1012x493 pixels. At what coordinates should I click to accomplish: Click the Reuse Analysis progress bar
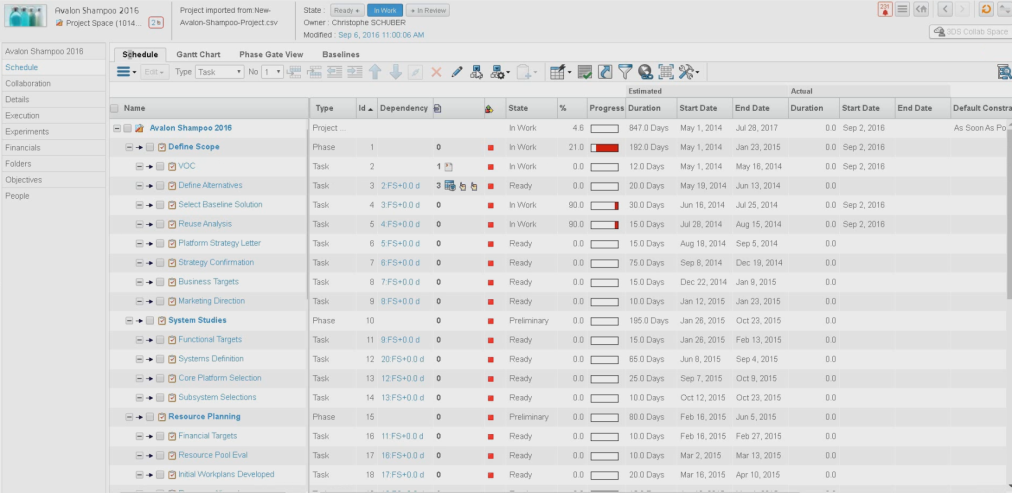point(605,225)
